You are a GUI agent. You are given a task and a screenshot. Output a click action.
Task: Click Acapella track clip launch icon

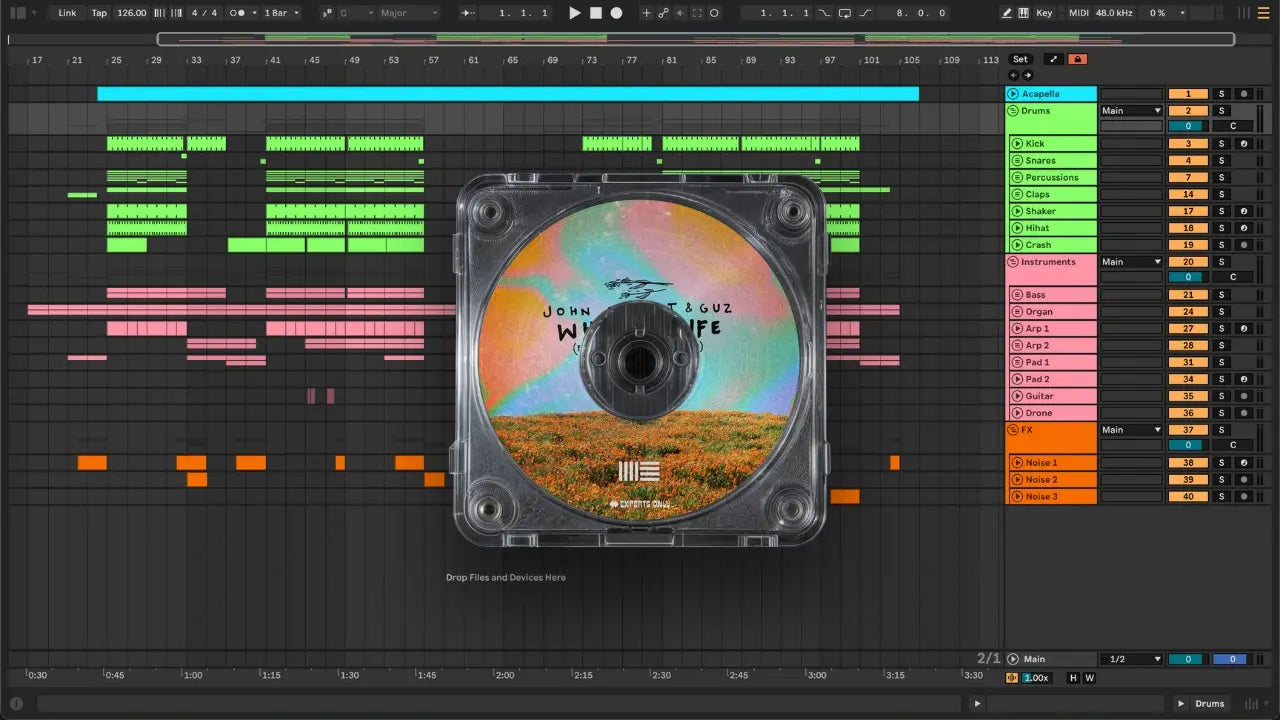1013,93
